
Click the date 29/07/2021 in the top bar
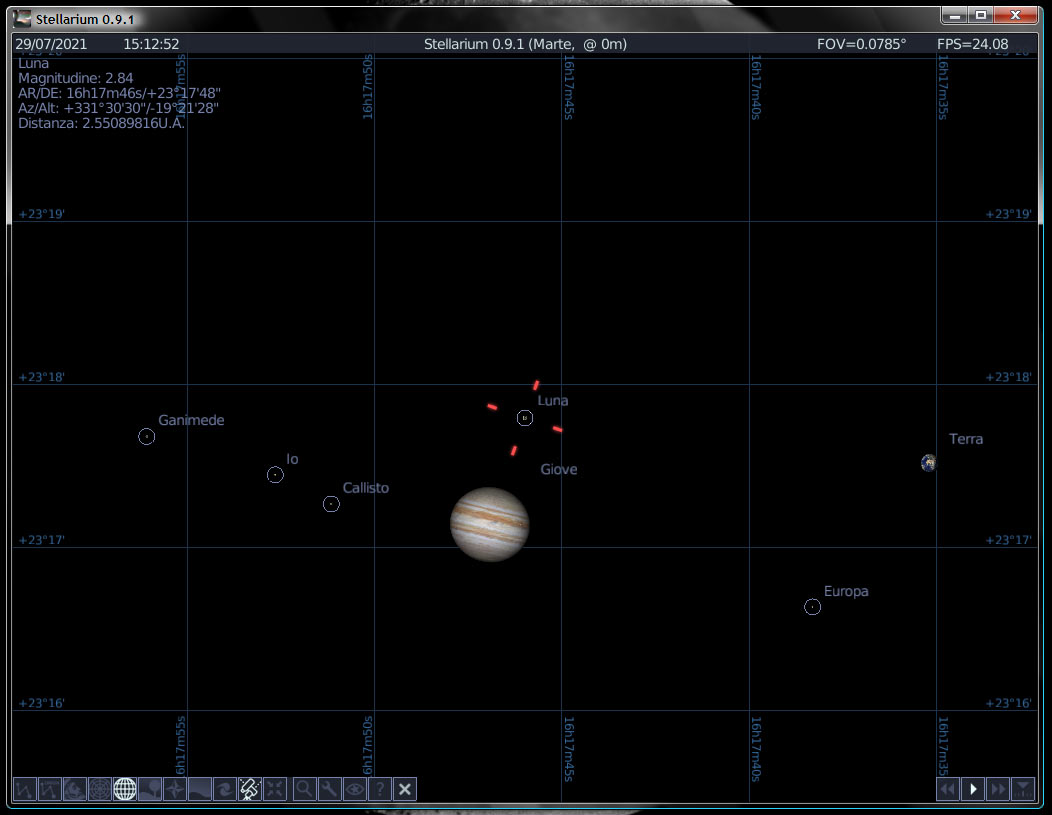[x=51, y=44]
